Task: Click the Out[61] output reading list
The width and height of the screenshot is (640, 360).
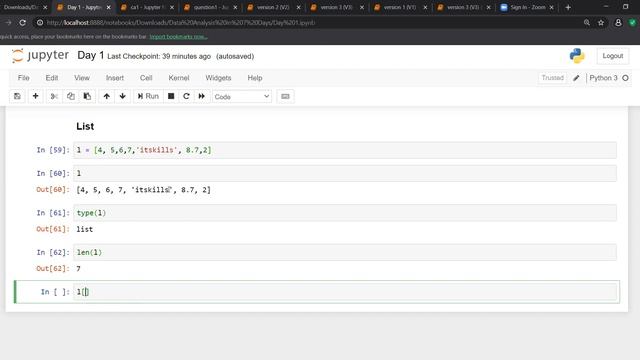Action: pos(84,229)
